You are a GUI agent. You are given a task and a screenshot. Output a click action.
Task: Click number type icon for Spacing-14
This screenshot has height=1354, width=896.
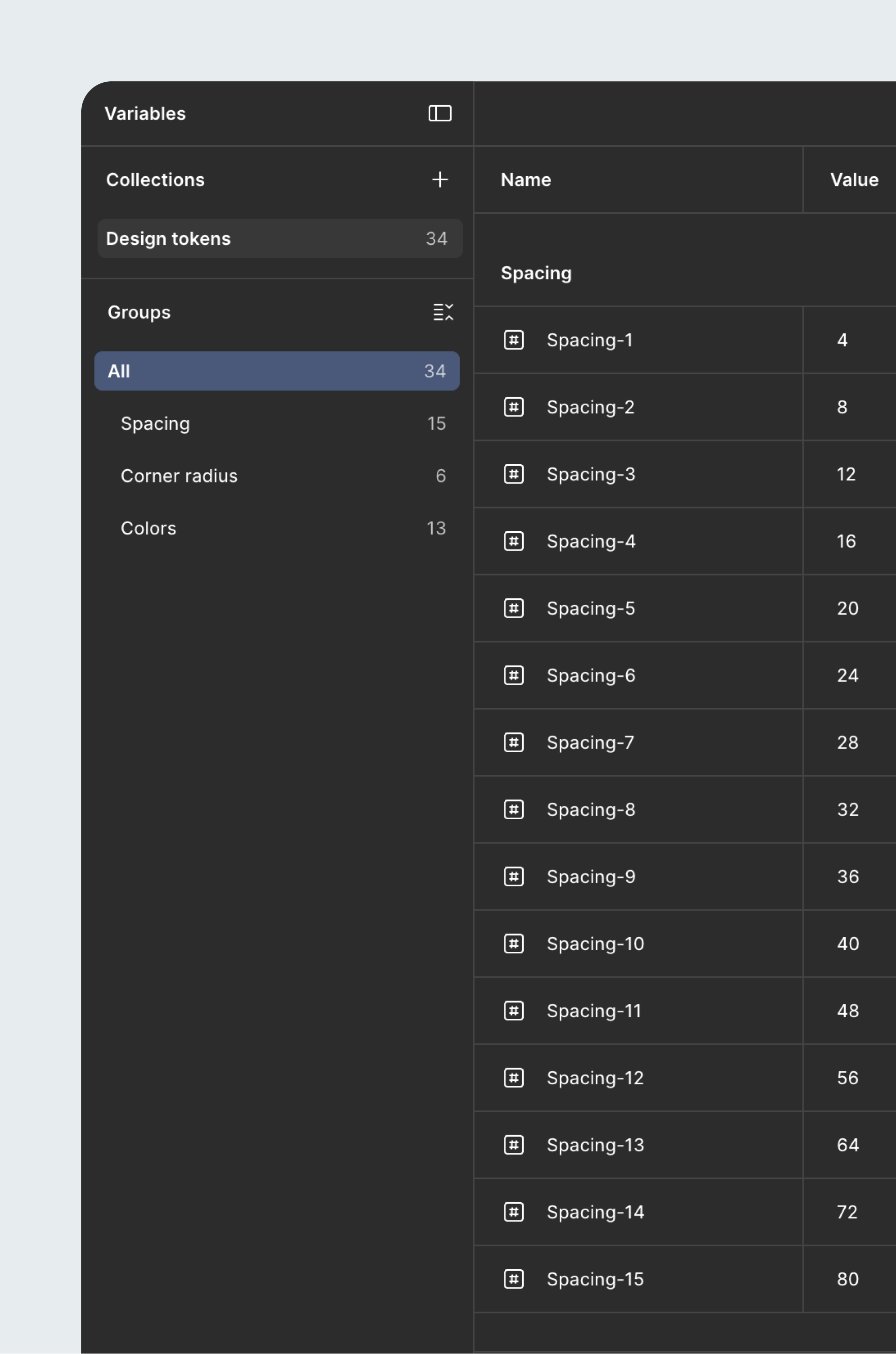tap(513, 1212)
